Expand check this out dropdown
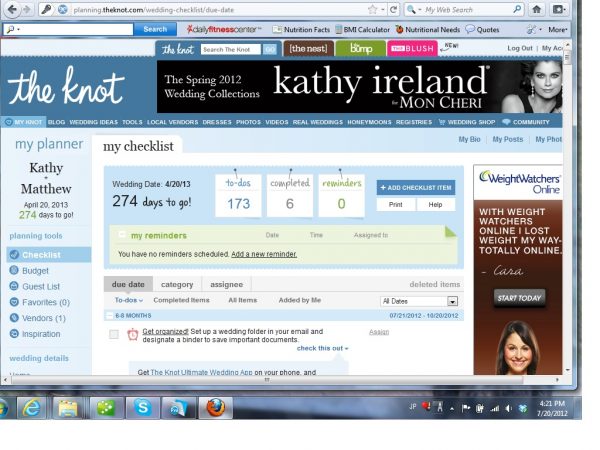This screenshot has height=450, width=600. click(x=323, y=348)
